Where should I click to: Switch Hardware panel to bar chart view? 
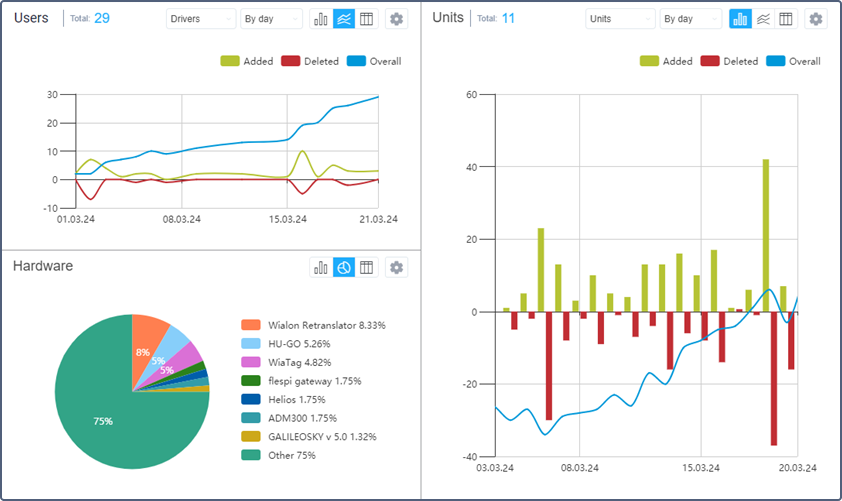(322, 267)
